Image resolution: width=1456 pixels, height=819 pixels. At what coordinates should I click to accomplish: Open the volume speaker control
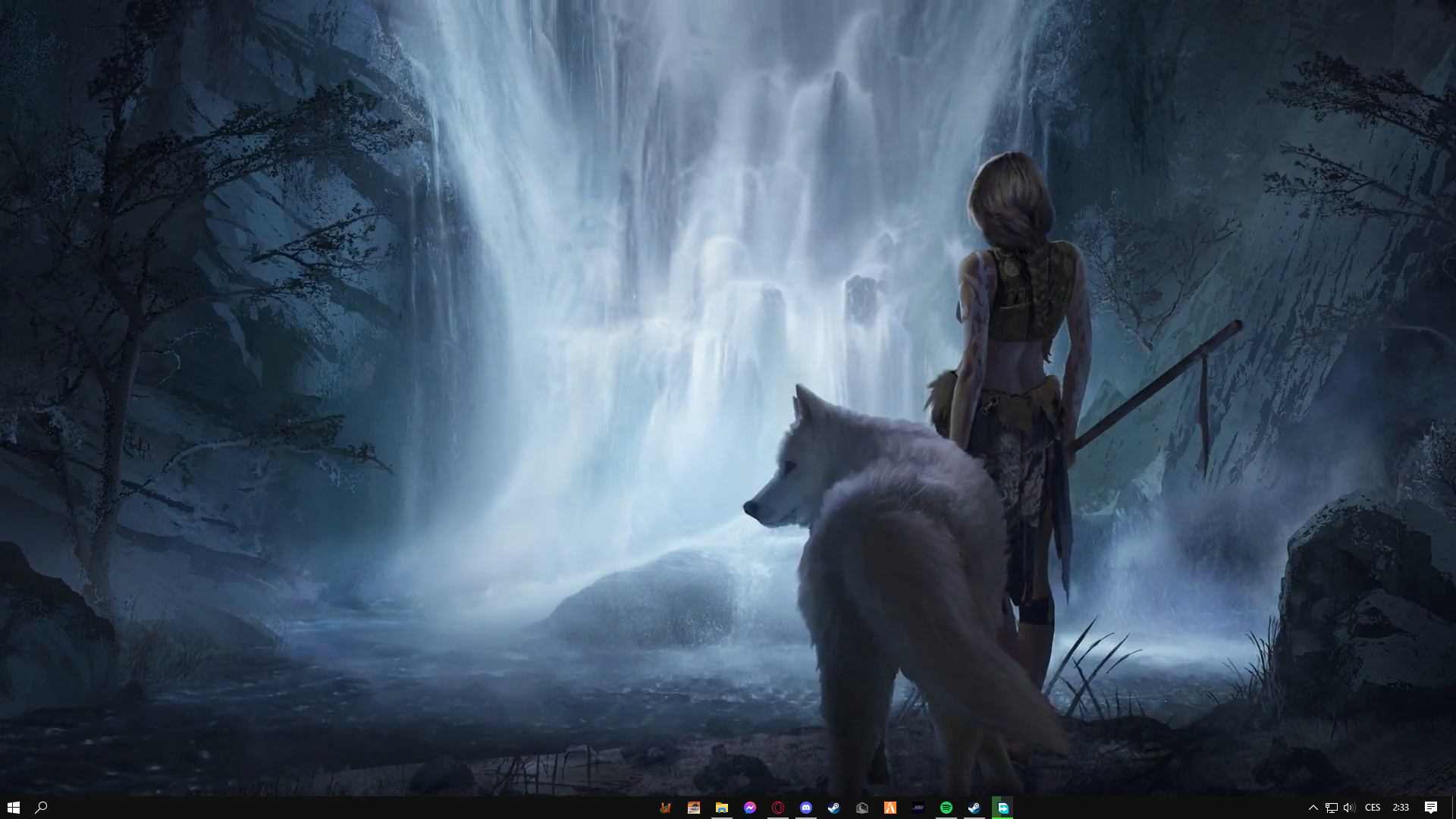click(x=1349, y=808)
